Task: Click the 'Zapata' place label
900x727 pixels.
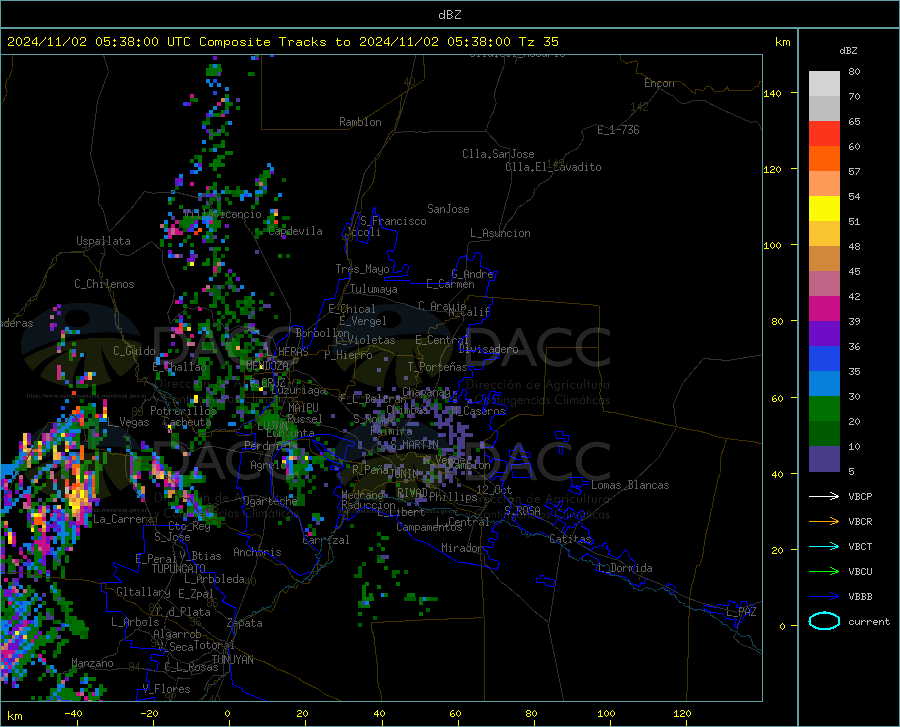Action: [x=245, y=623]
